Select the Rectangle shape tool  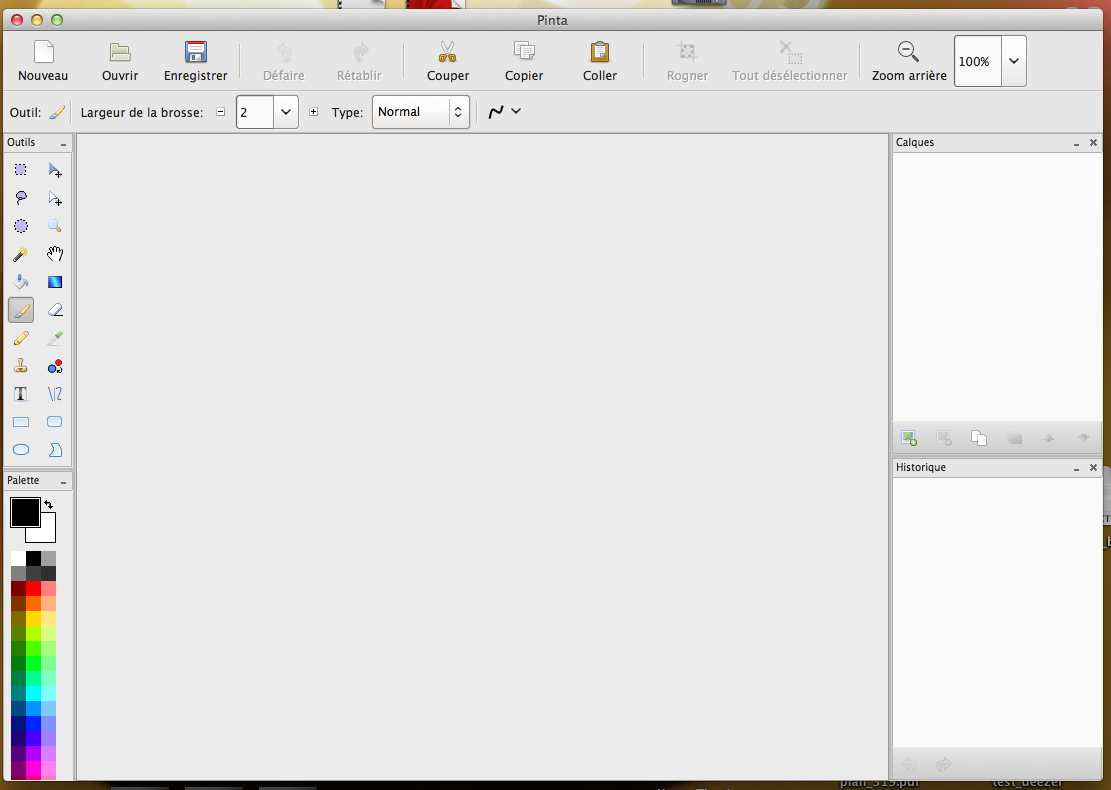pos(21,422)
